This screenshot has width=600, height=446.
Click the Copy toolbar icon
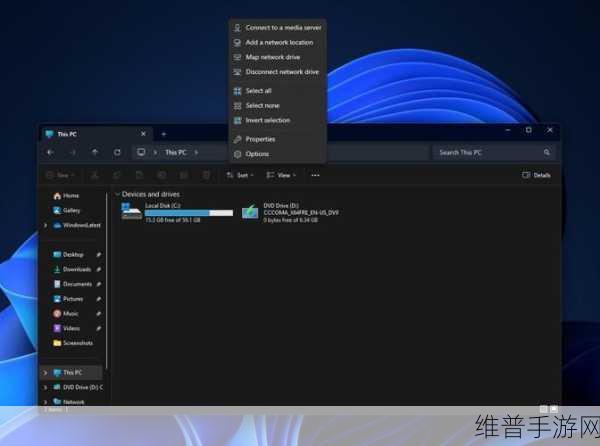[x=117, y=175]
